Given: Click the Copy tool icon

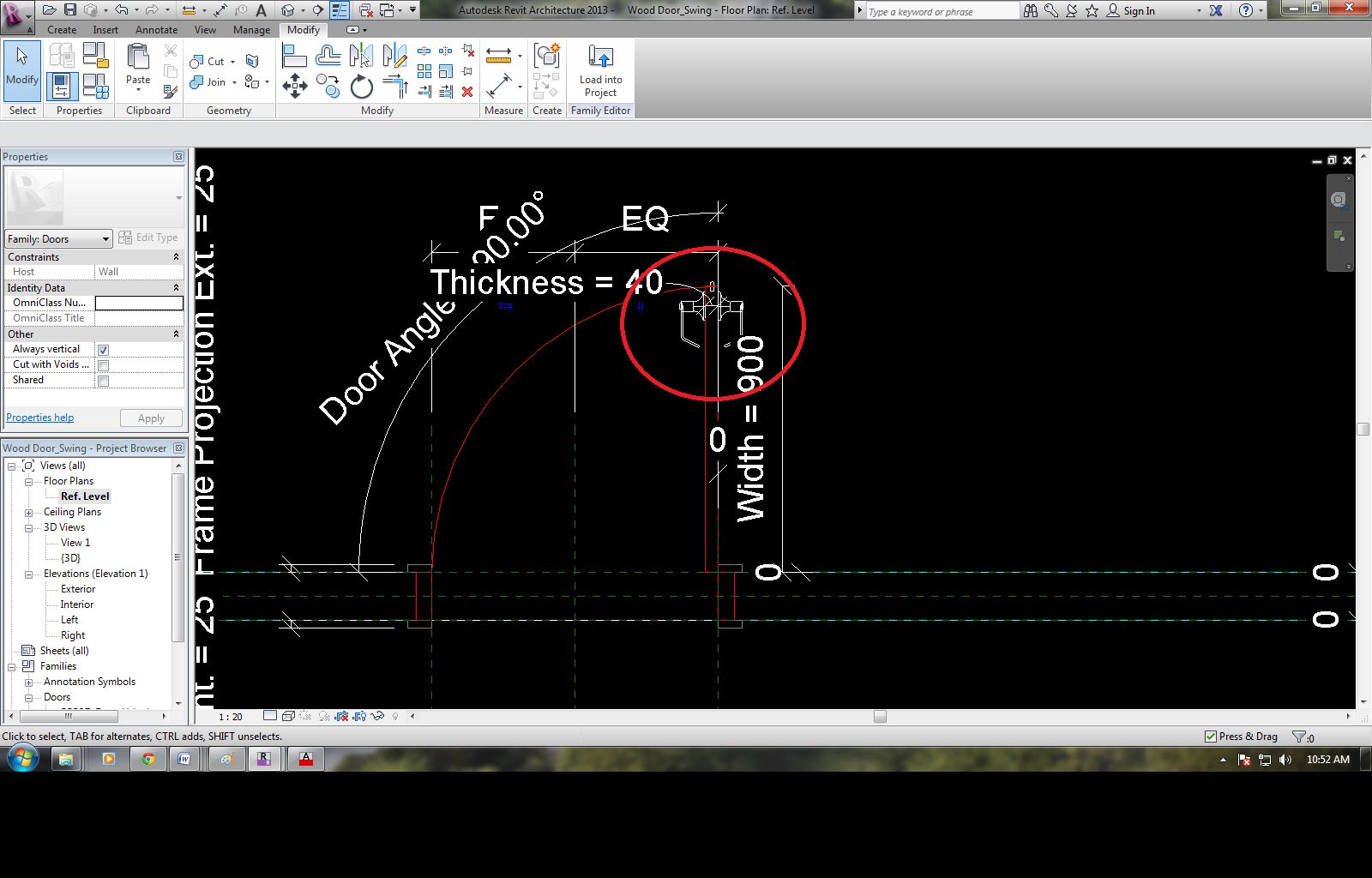Looking at the screenshot, I should (328, 86).
